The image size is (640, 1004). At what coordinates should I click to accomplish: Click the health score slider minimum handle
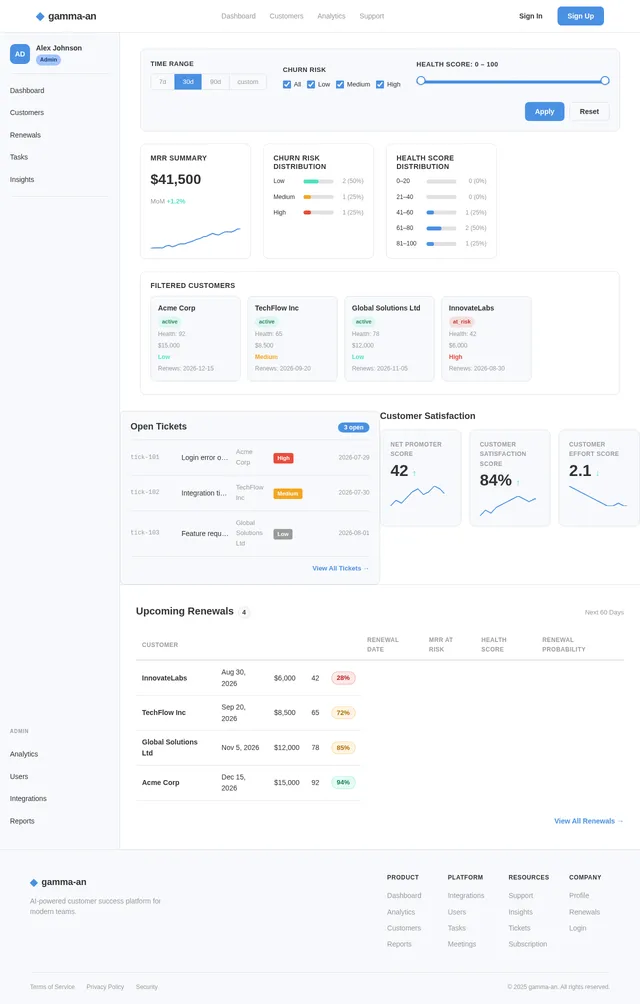[420, 81]
